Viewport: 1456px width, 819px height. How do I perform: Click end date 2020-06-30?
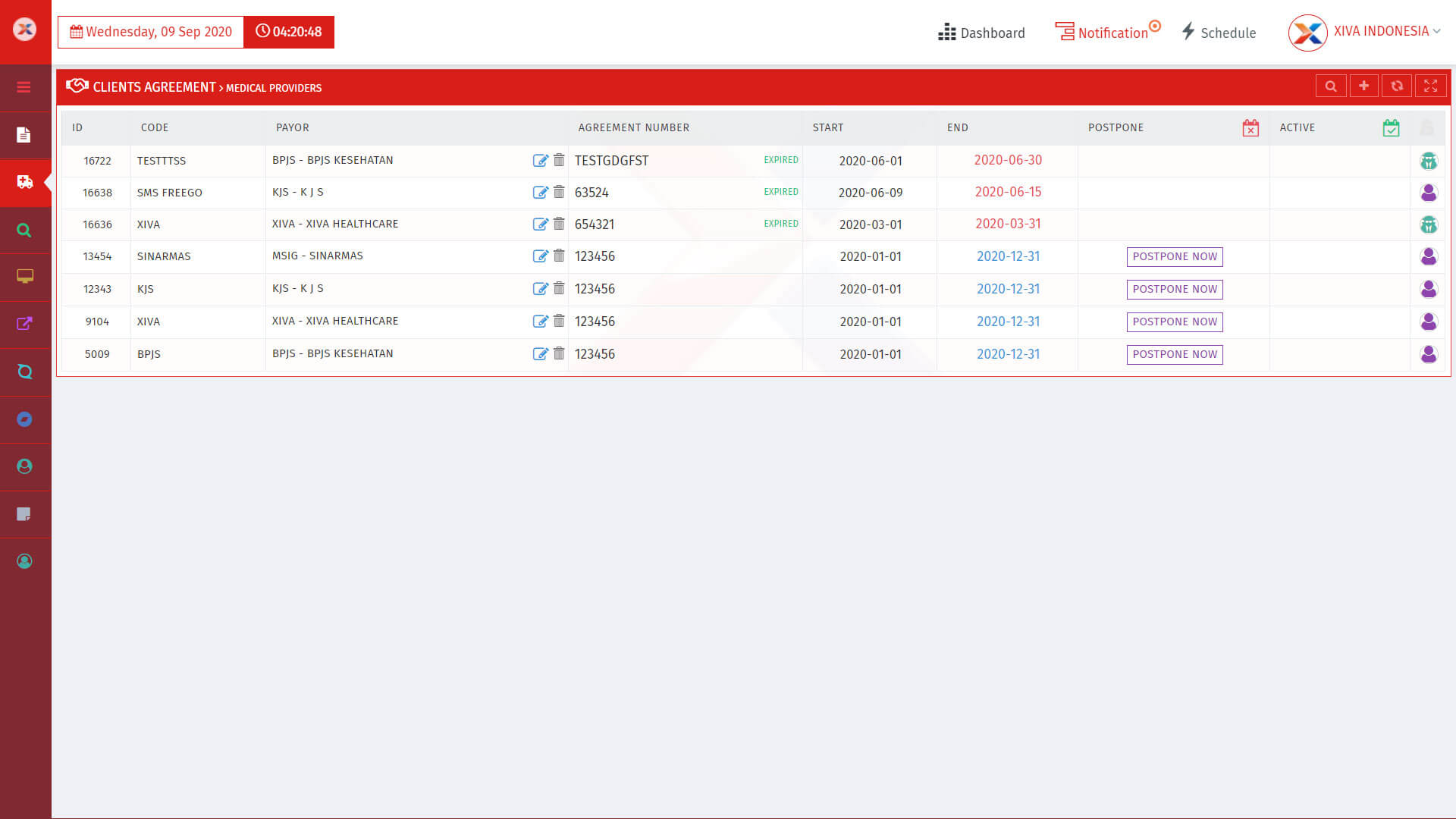[x=1008, y=160]
